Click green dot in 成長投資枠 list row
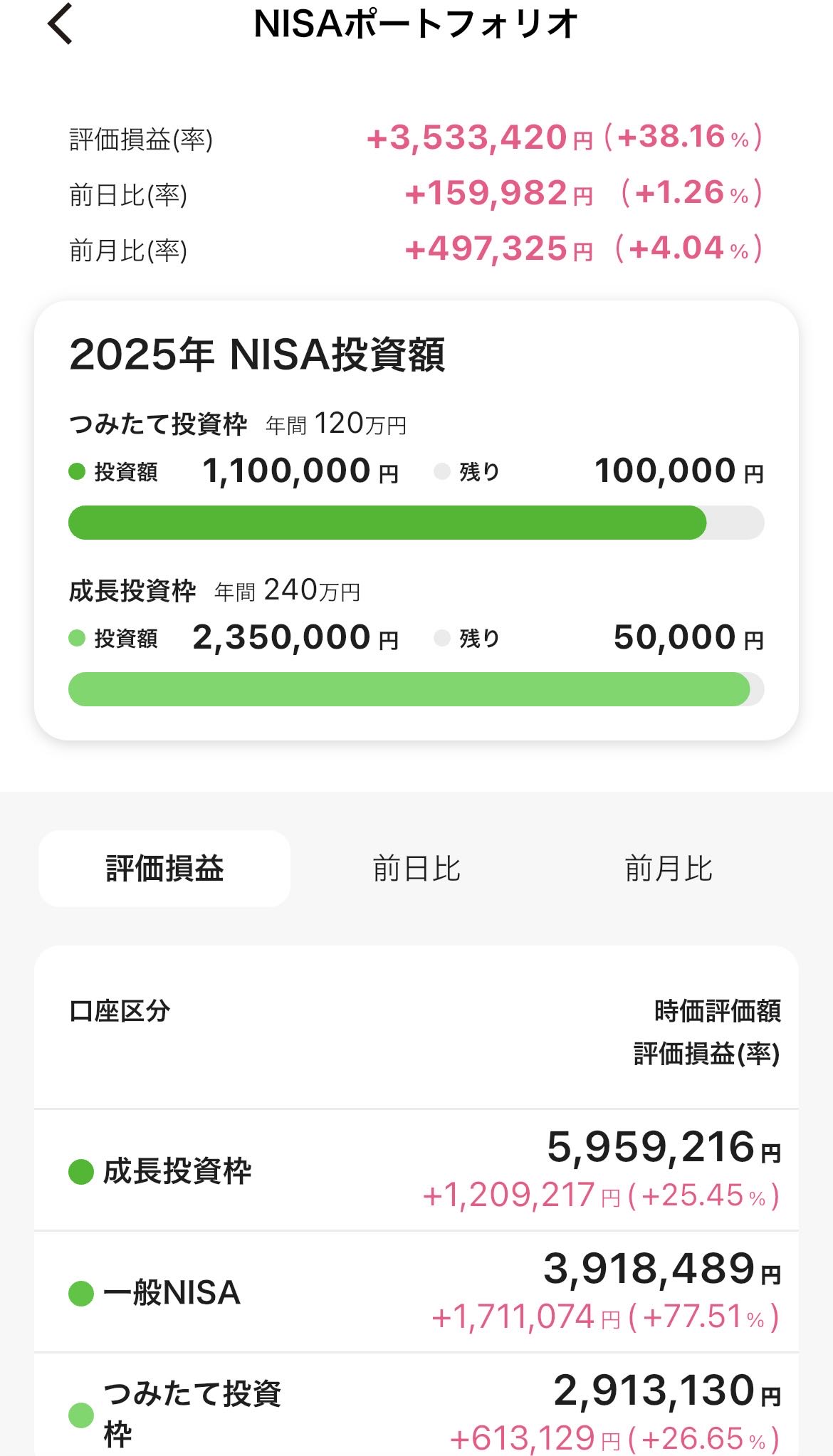833x1456 pixels. tap(81, 1172)
